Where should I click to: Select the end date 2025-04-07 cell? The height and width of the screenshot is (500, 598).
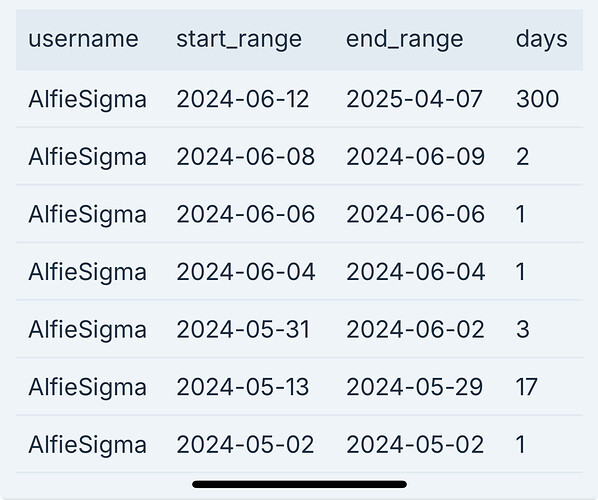click(414, 99)
